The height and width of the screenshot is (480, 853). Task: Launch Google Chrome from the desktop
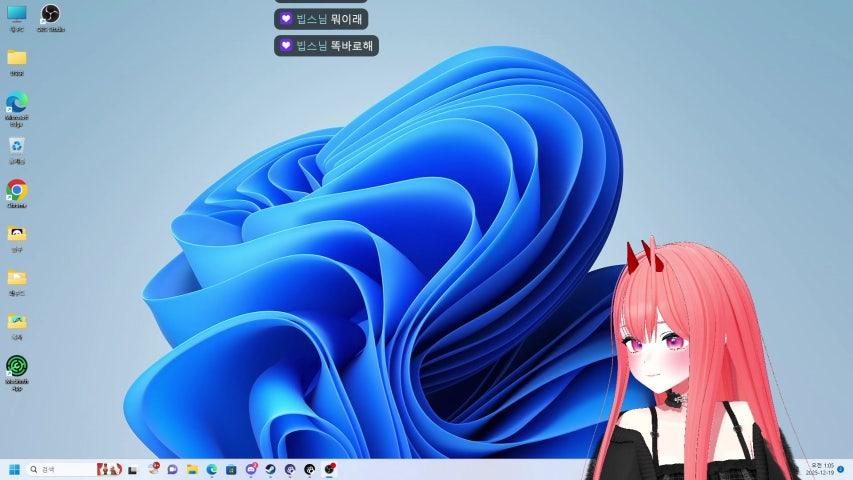[x=17, y=190]
